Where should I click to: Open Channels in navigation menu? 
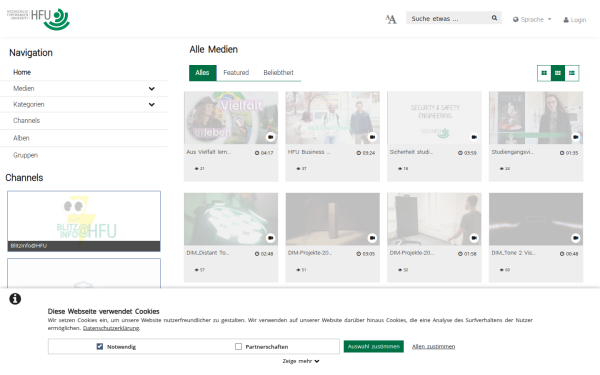(x=26, y=121)
